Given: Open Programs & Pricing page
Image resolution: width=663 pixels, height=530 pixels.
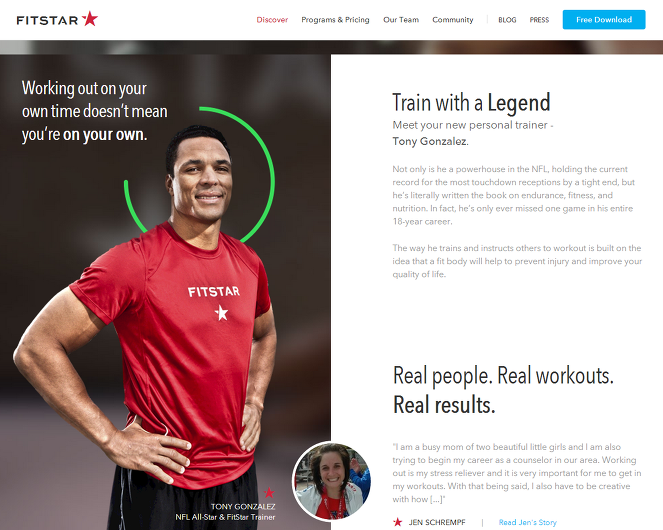Looking at the screenshot, I should click(x=335, y=20).
